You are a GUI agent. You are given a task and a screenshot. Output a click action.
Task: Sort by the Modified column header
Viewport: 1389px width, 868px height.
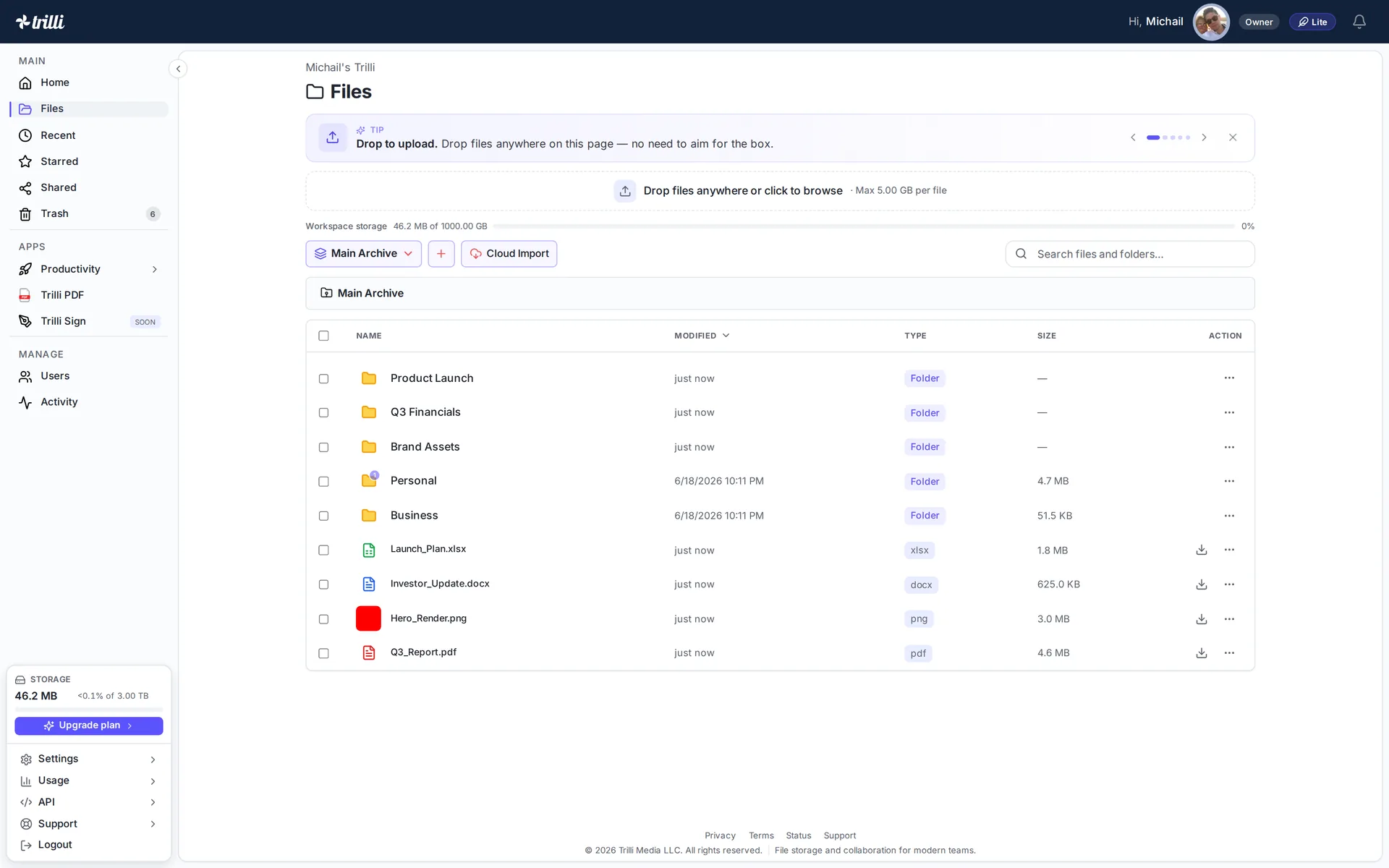702,336
